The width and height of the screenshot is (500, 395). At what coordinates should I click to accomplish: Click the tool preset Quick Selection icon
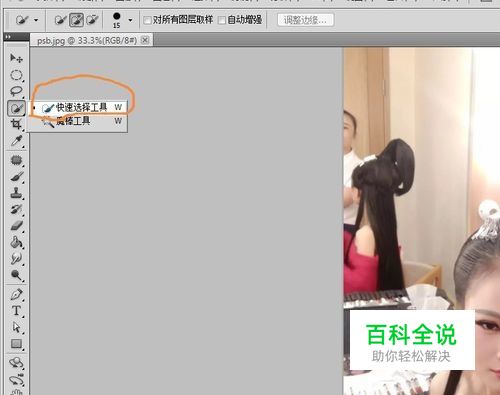pyautogui.click(x=22, y=20)
